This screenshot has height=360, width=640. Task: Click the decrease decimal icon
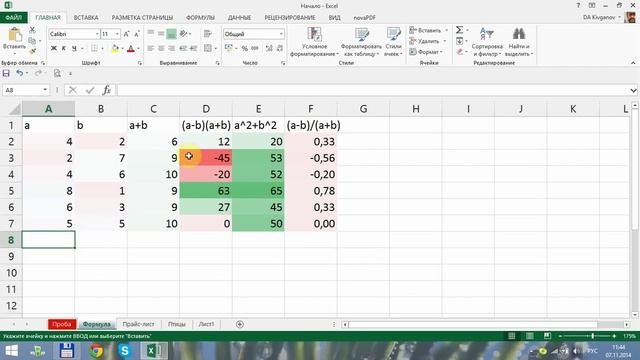pos(280,49)
